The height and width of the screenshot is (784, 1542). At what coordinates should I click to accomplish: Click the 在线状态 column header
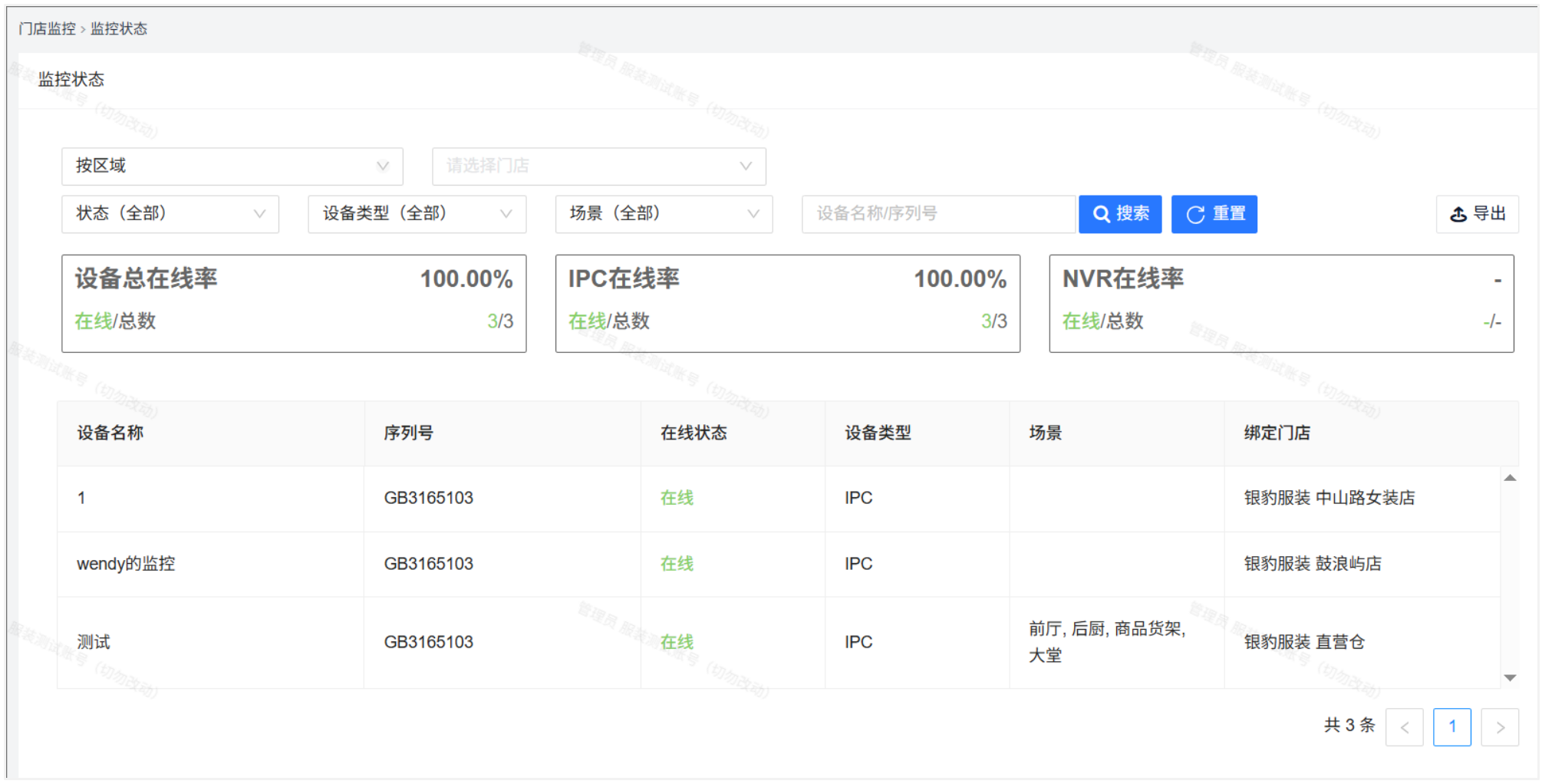694,433
